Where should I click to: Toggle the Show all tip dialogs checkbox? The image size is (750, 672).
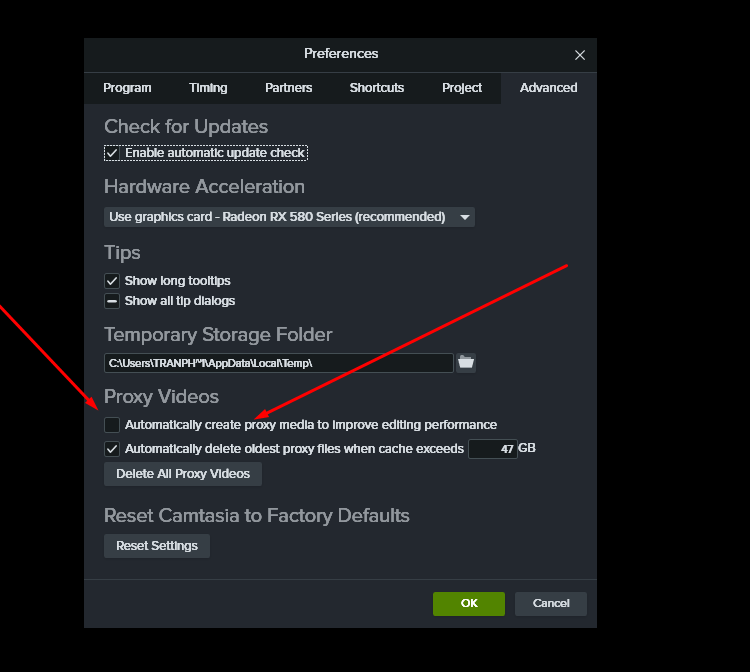click(112, 301)
